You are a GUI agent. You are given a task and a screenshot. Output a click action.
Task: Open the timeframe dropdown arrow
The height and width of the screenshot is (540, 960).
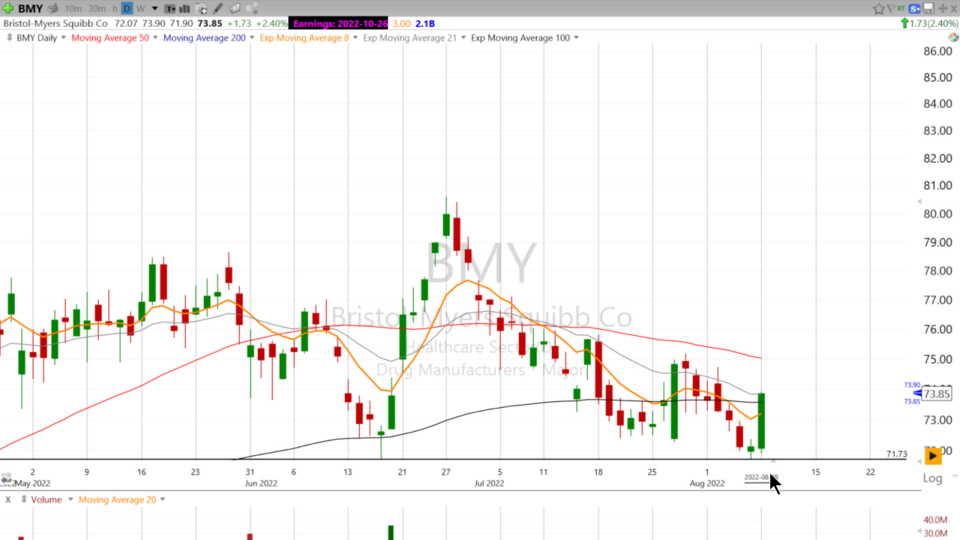click(154, 9)
